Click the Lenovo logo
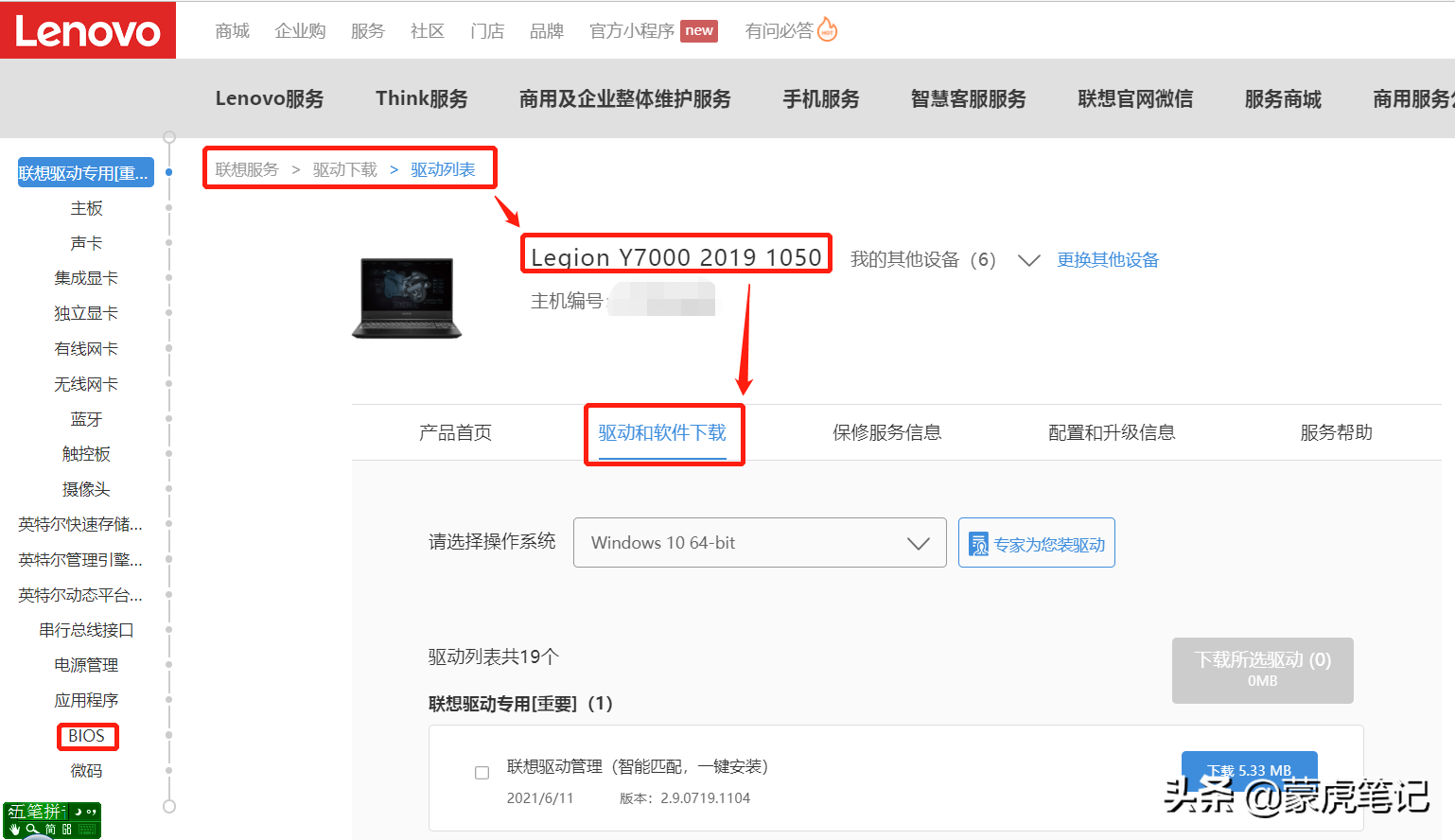The height and width of the screenshot is (840, 1455). [88, 30]
